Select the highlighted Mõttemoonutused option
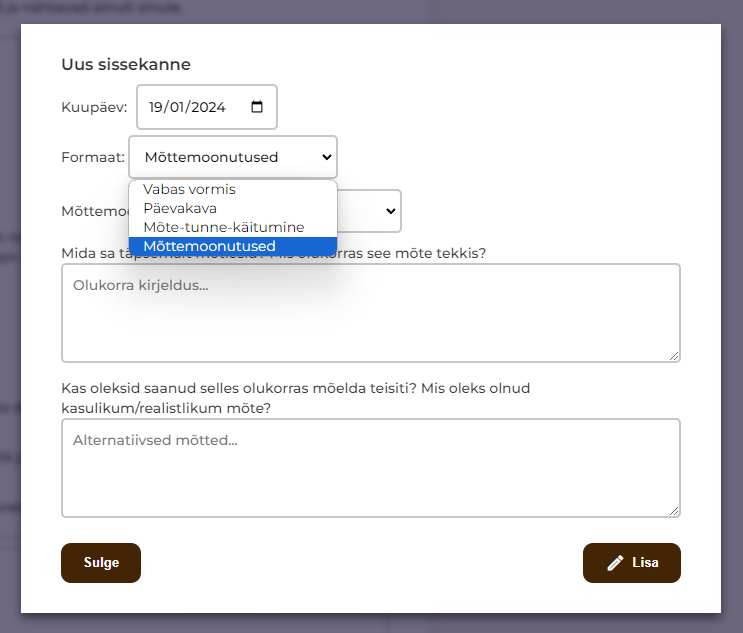The image size is (743, 633). [x=209, y=246]
